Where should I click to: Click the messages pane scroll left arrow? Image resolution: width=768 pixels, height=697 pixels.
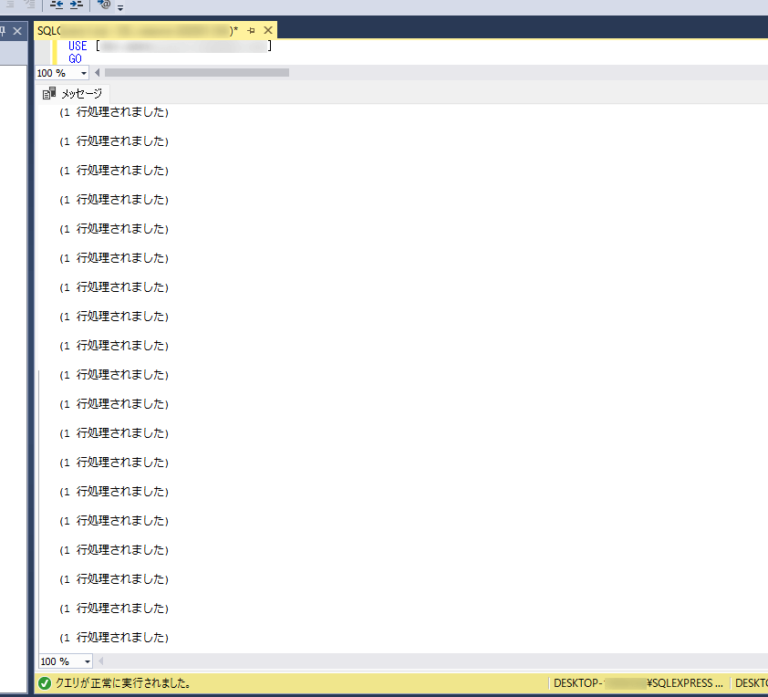101,661
